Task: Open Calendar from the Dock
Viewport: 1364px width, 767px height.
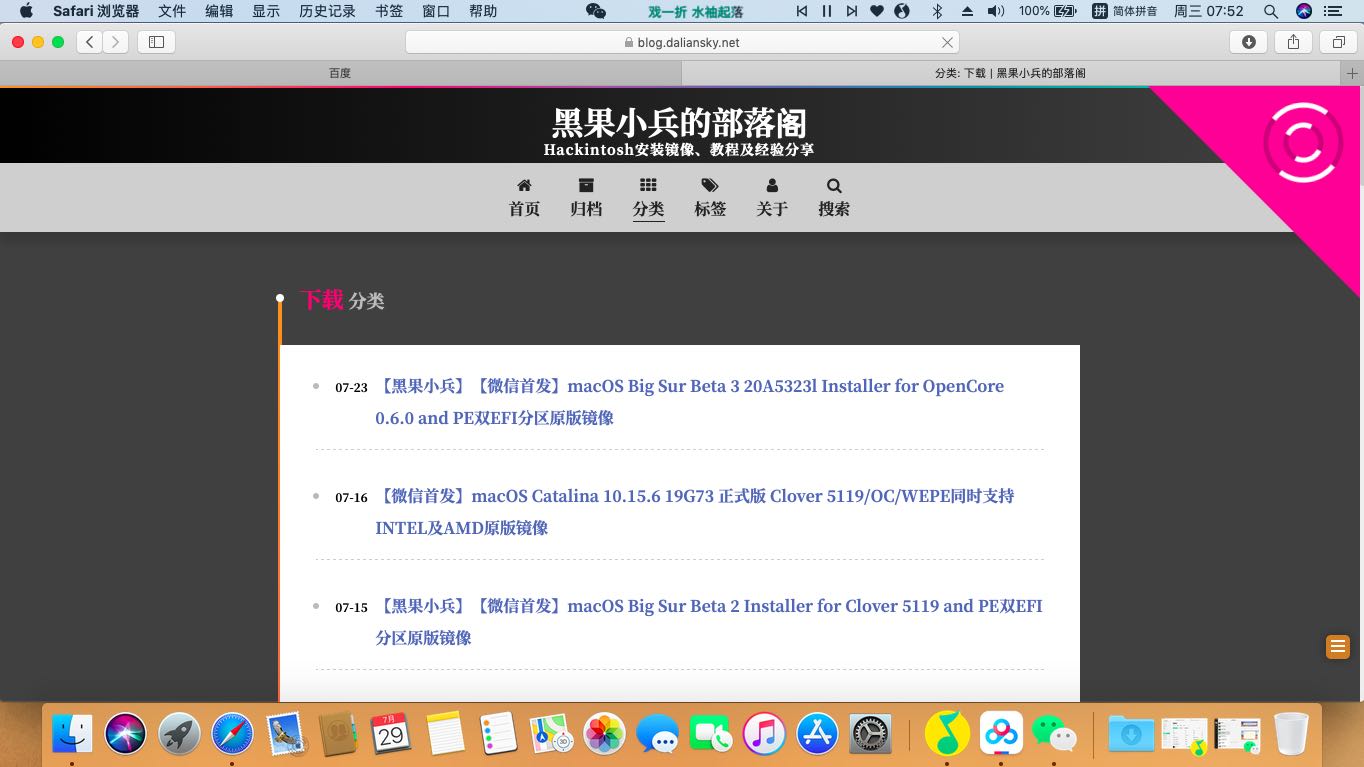Action: (391, 734)
